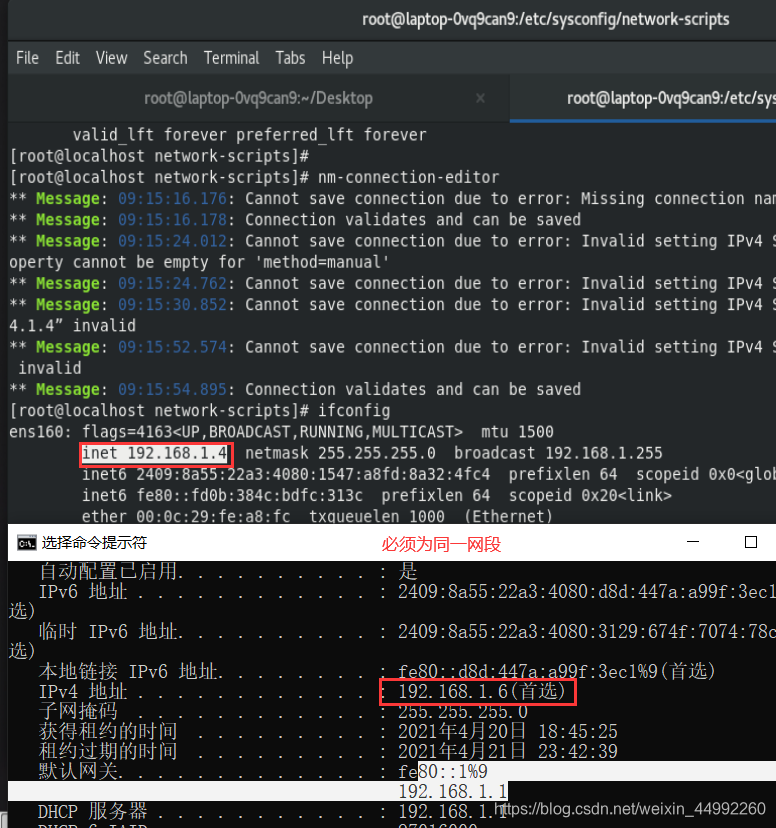Viewport: 776px width, 828px height.
Task: Open the Help menu
Action: (x=337, y=58)
